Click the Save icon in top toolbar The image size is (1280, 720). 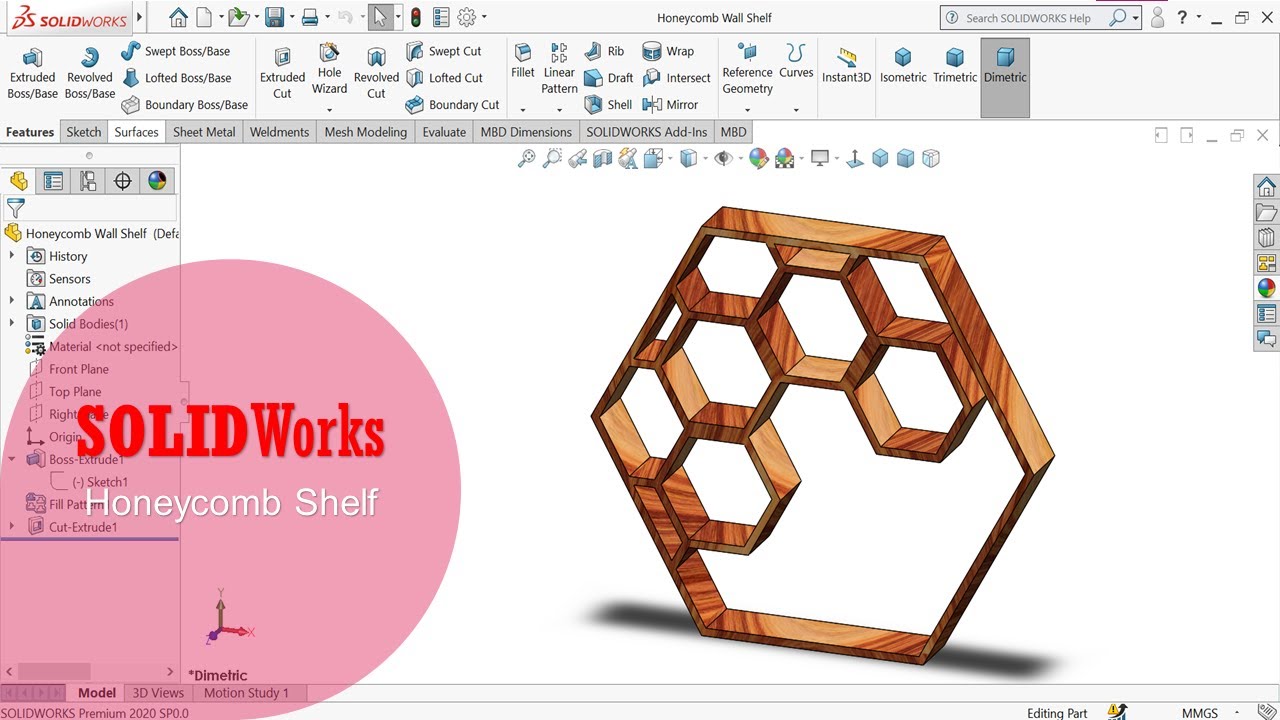pos(273,17)
